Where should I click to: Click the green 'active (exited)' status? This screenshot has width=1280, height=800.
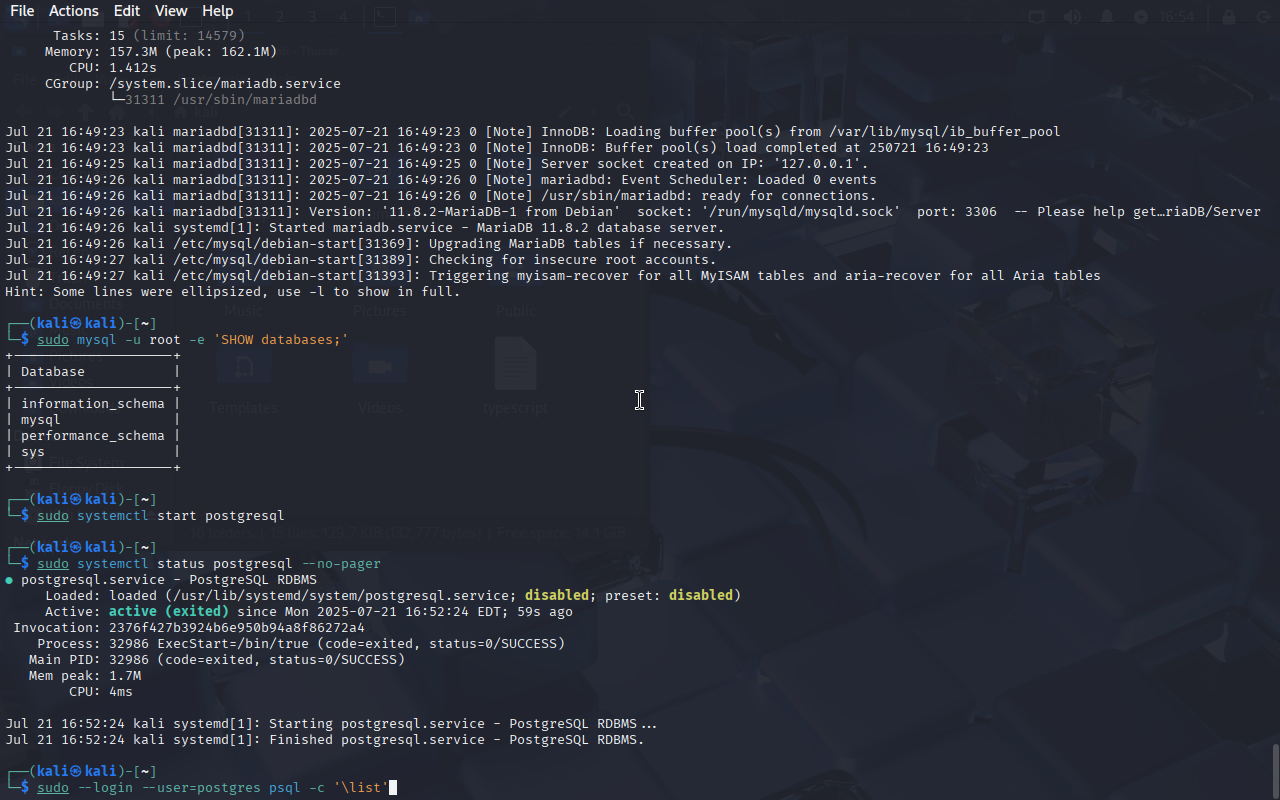pyautogui.click(x=169, y=612)
